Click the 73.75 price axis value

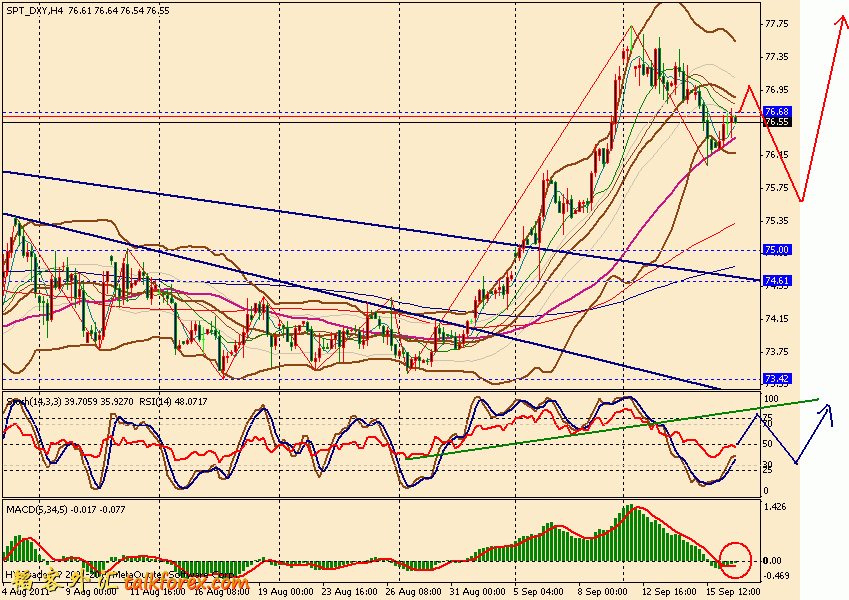click(x=777, y=351)
